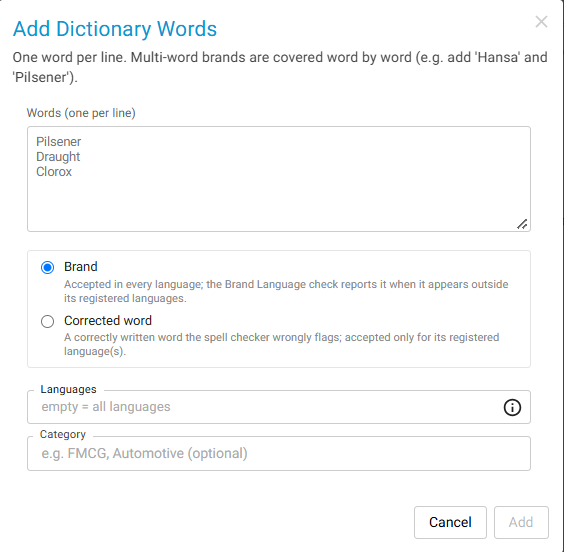The width and height of the screenshot is (564, 552).
Task: Click into the Category input field
Action: (x=279, y=453)
